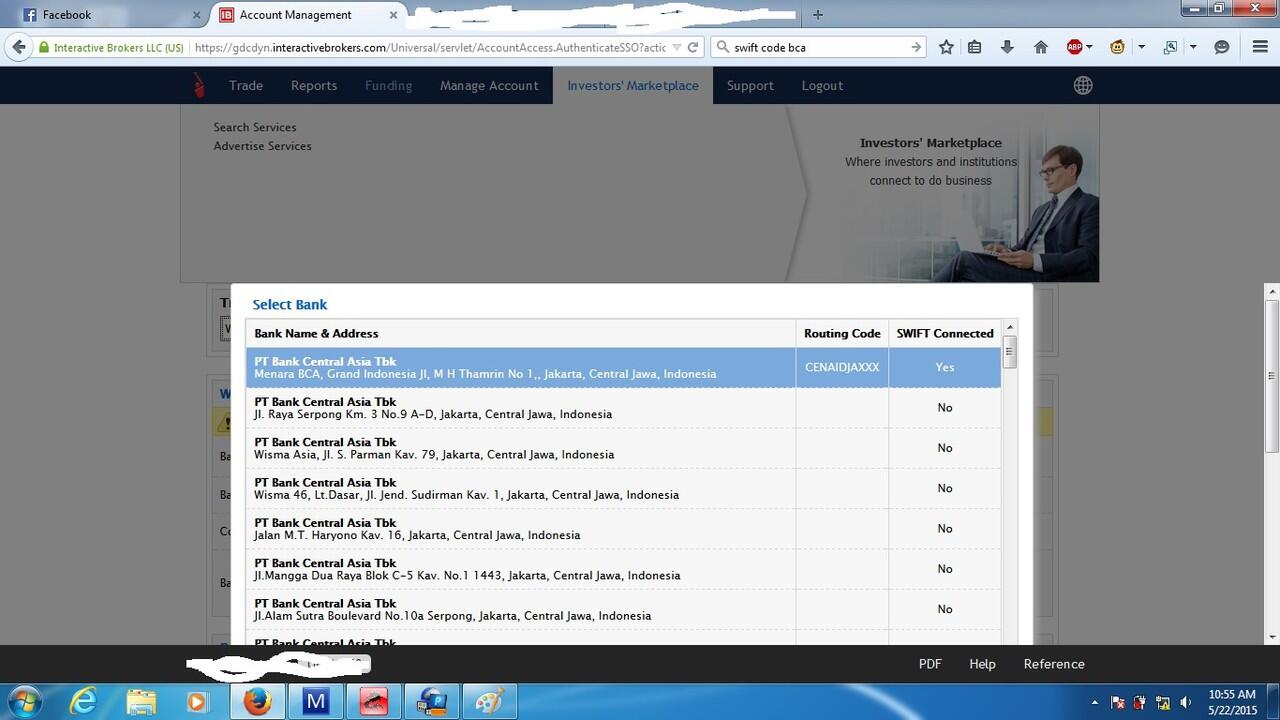Open Paint from the Windows taskbar

[489, 702]
